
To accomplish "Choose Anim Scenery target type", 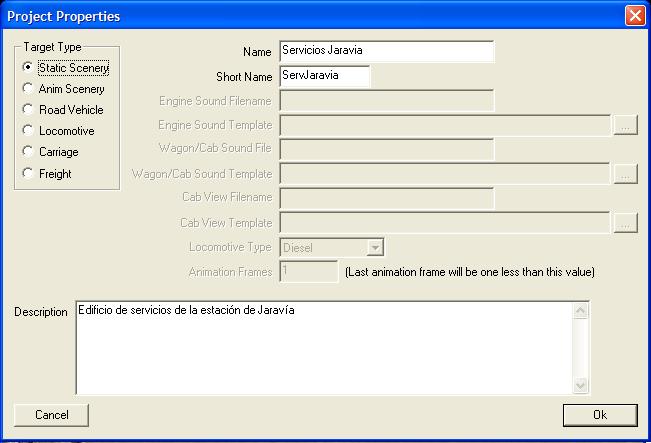I will tap(28, 89).
